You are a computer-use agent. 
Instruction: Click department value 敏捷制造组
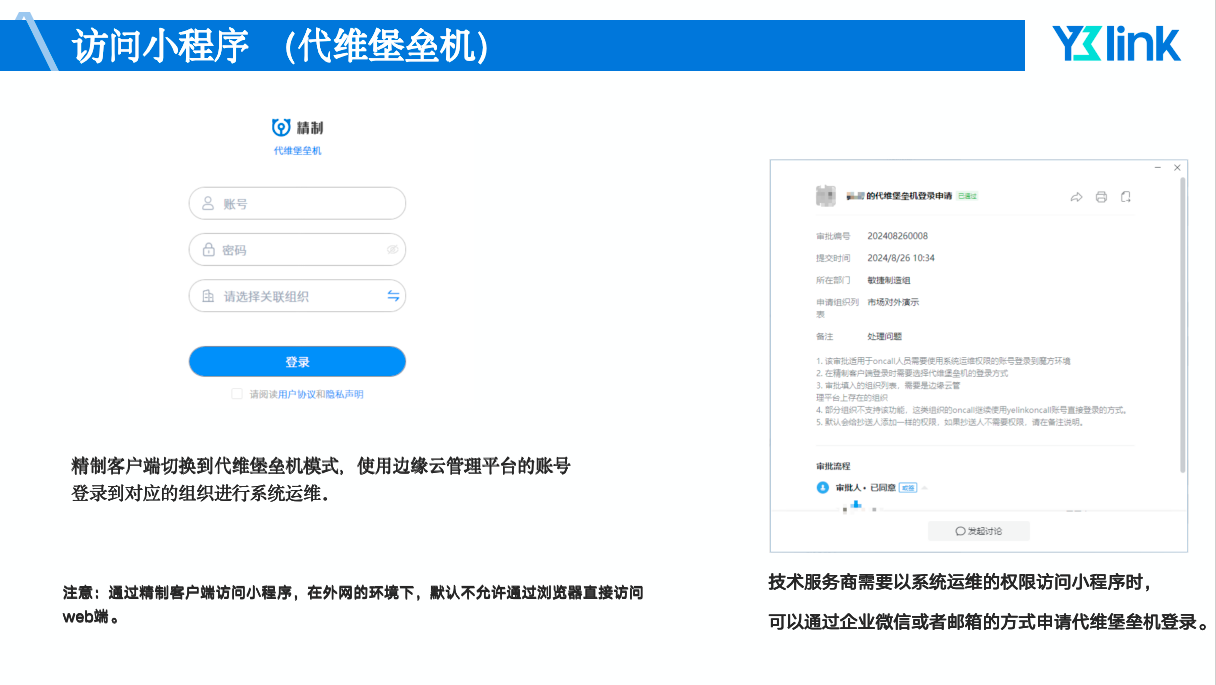coord(889,281)
